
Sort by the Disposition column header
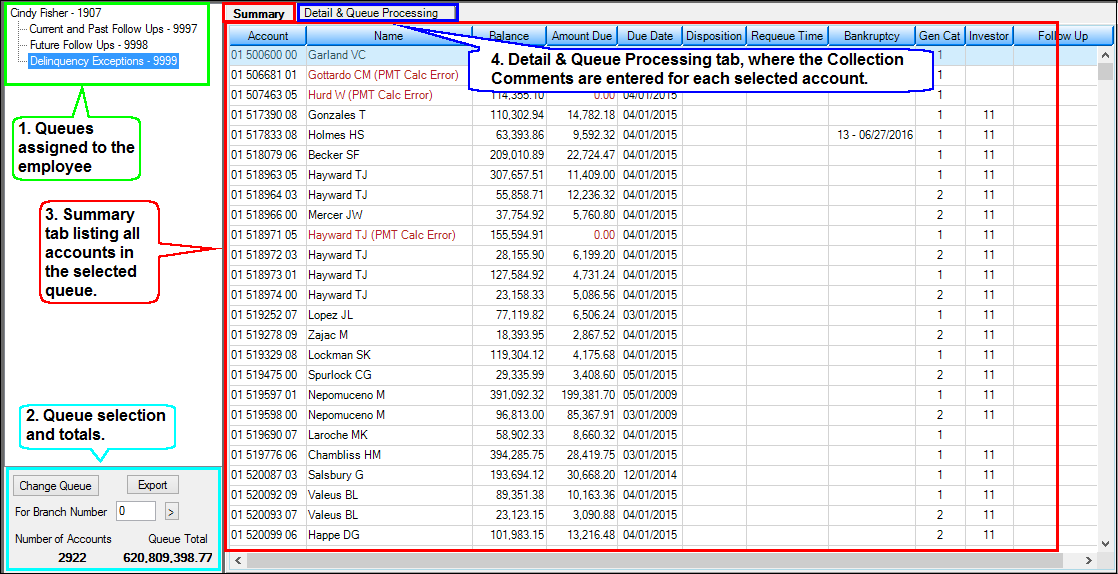(x=714, y=36)
